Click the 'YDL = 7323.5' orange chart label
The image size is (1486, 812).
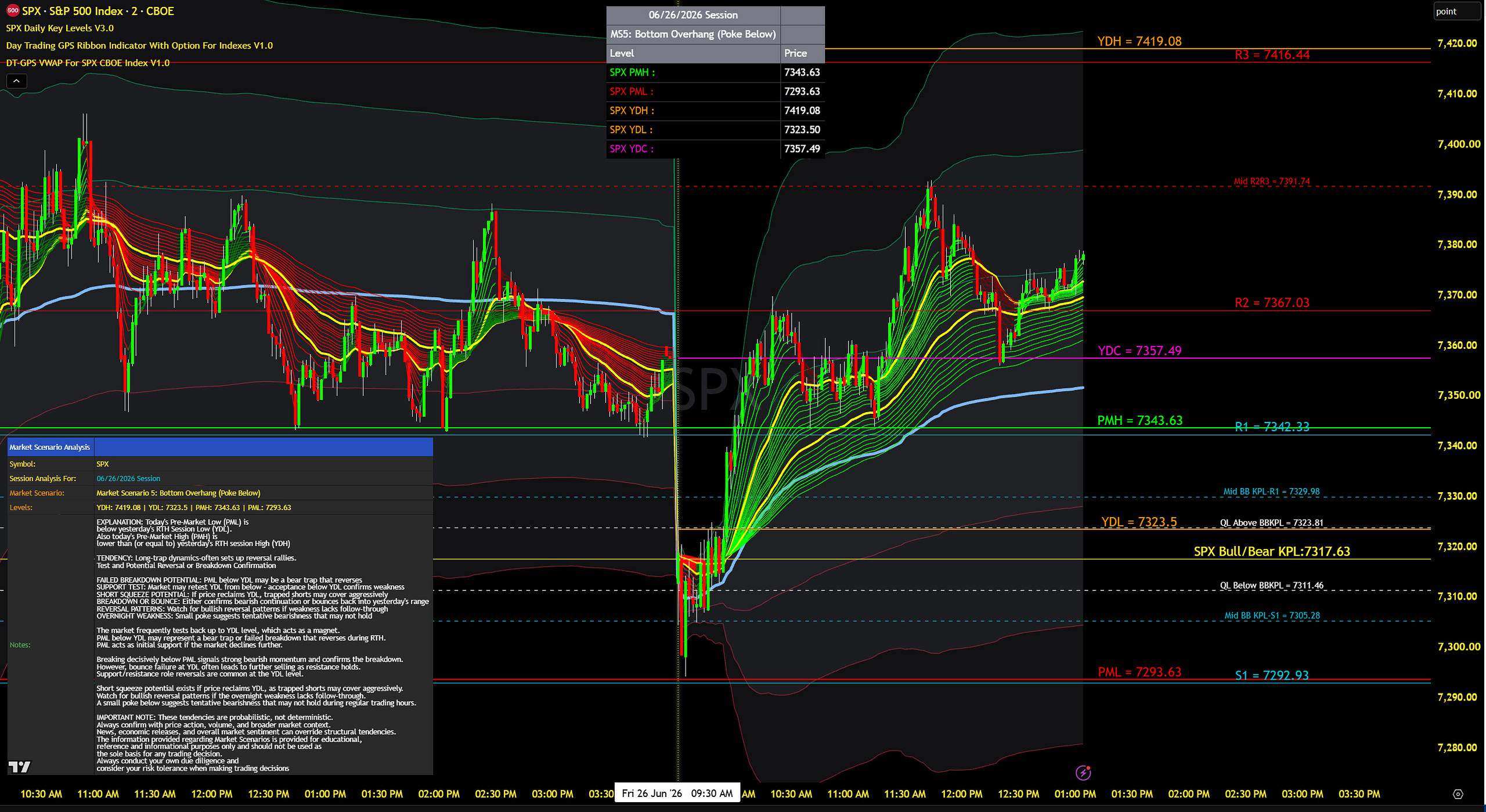tap(1139, 522)
